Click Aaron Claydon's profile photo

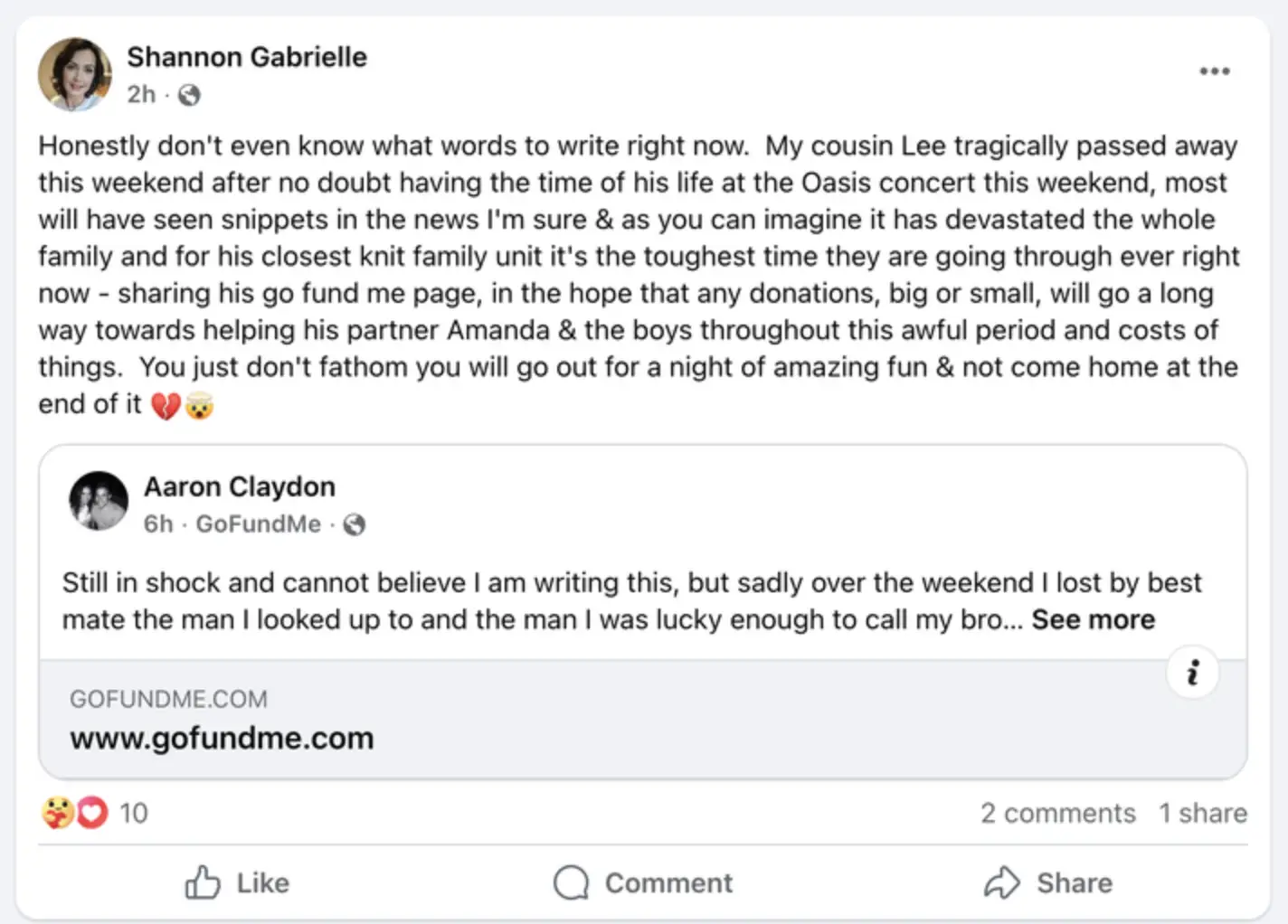(98, 501)
